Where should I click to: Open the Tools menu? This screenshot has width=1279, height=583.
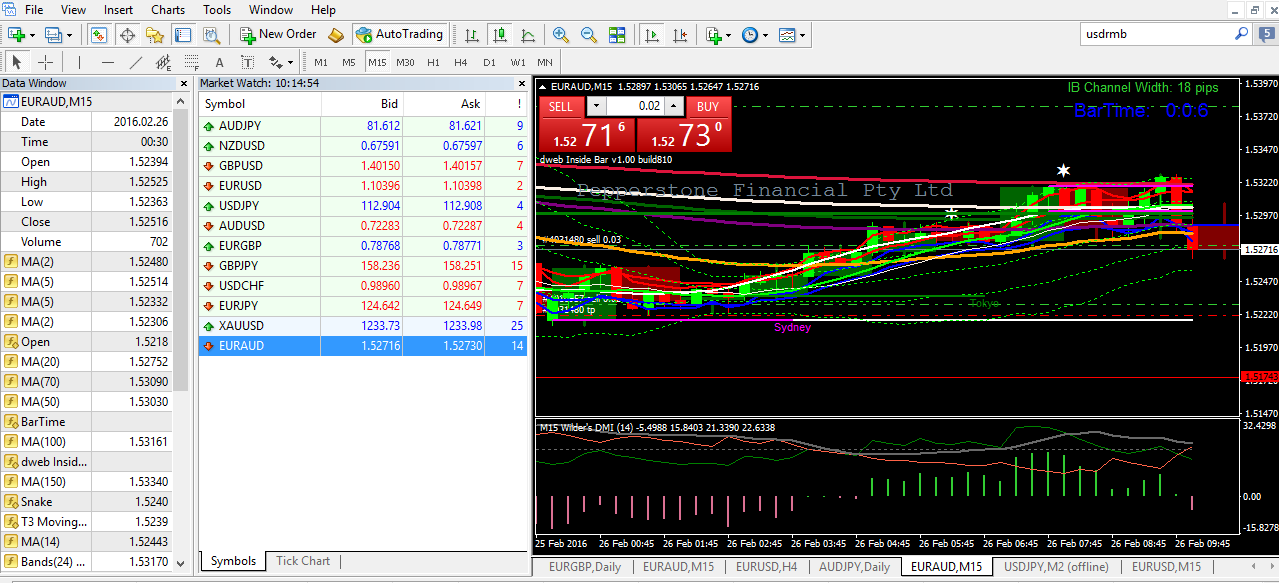[x=217, y=9]
